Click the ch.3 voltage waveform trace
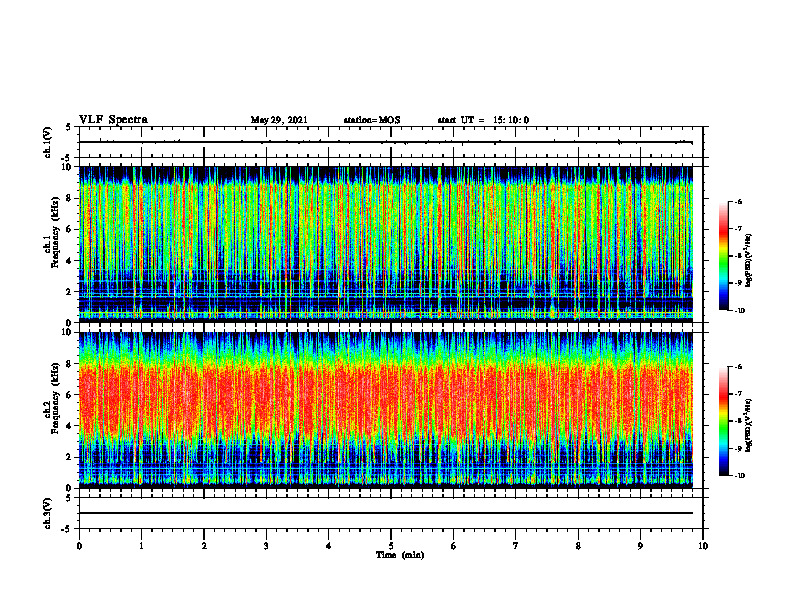This screenshot has height=612, width=792. point(386,513)
